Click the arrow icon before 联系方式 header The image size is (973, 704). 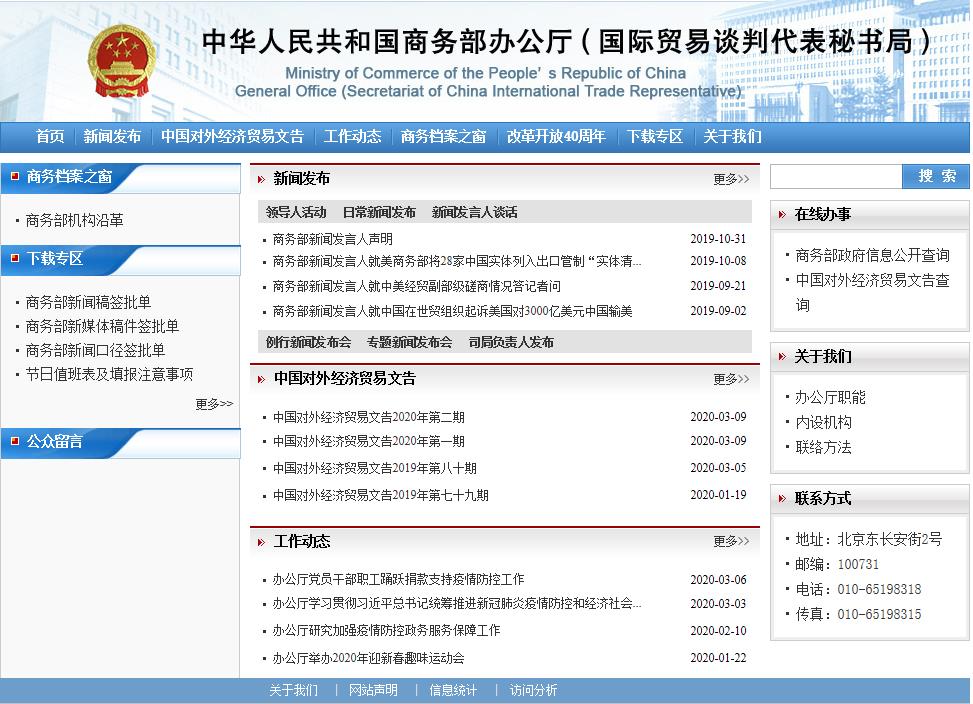[x=784, y=497]
